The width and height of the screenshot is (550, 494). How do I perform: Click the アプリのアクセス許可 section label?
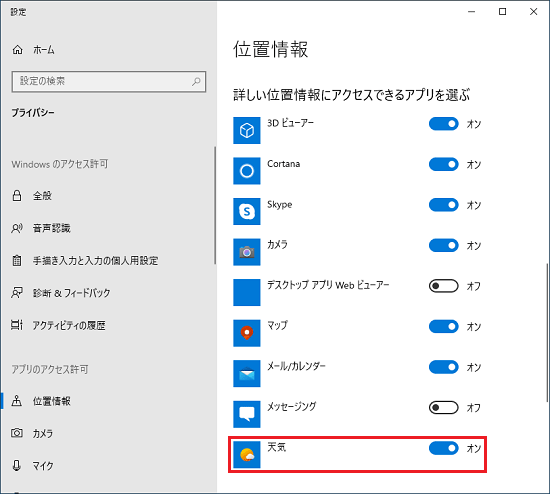[50, 369]
